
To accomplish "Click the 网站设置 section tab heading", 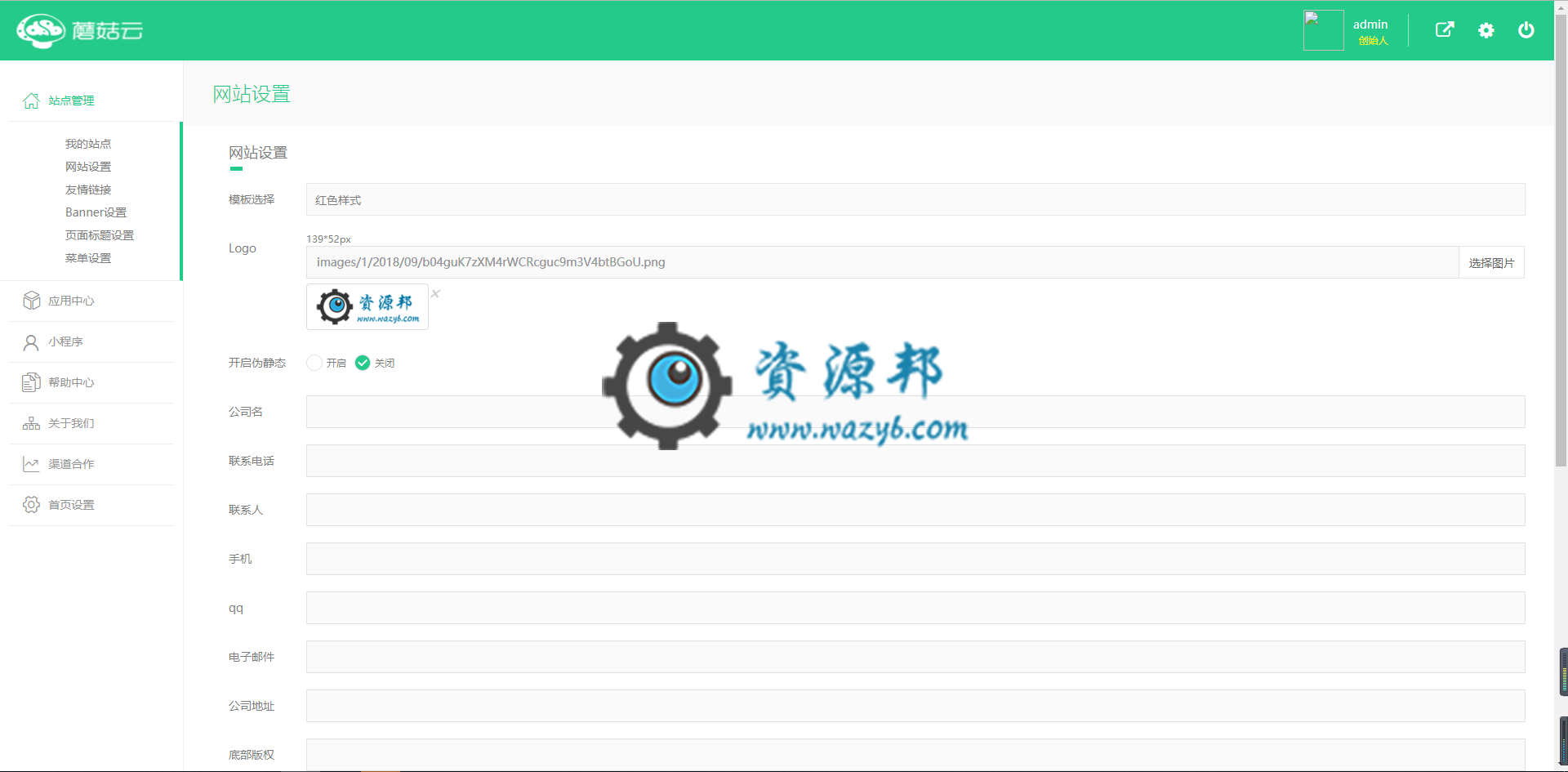I will (x=258, y=153).
